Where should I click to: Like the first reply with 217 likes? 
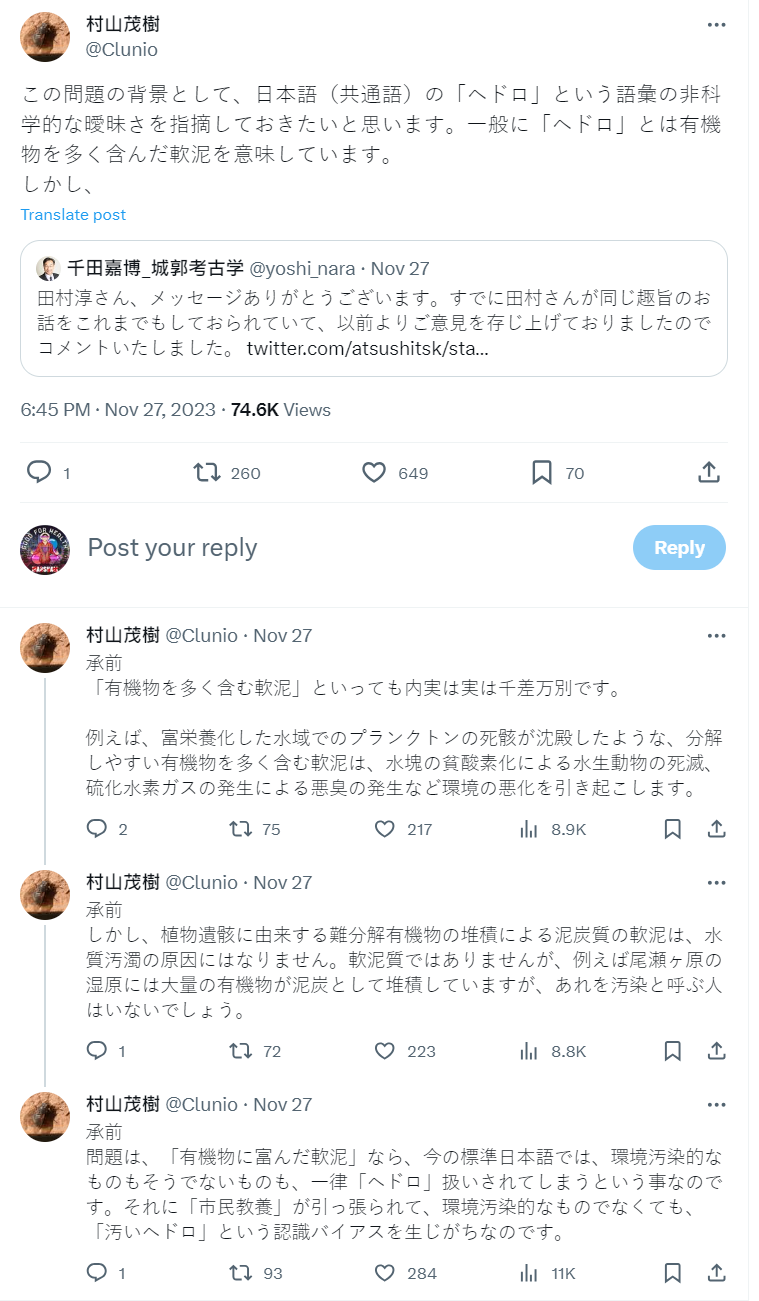[385, 829]
